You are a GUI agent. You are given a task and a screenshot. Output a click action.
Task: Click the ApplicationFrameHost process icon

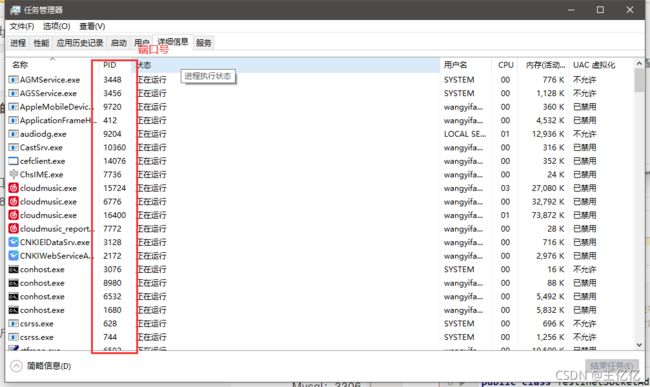coord(13,120)
